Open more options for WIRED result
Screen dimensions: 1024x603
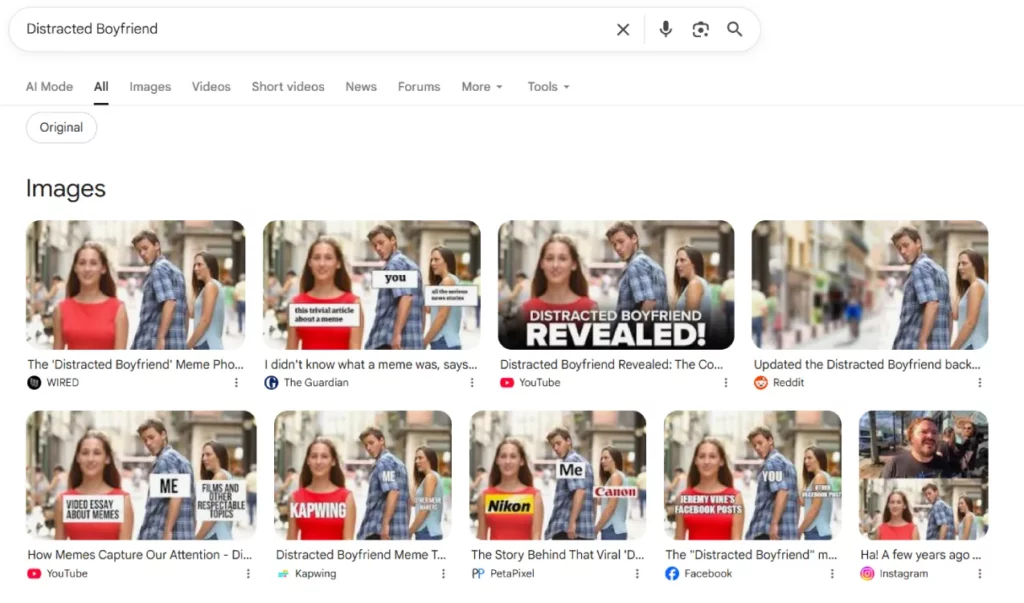click(236, 383)
